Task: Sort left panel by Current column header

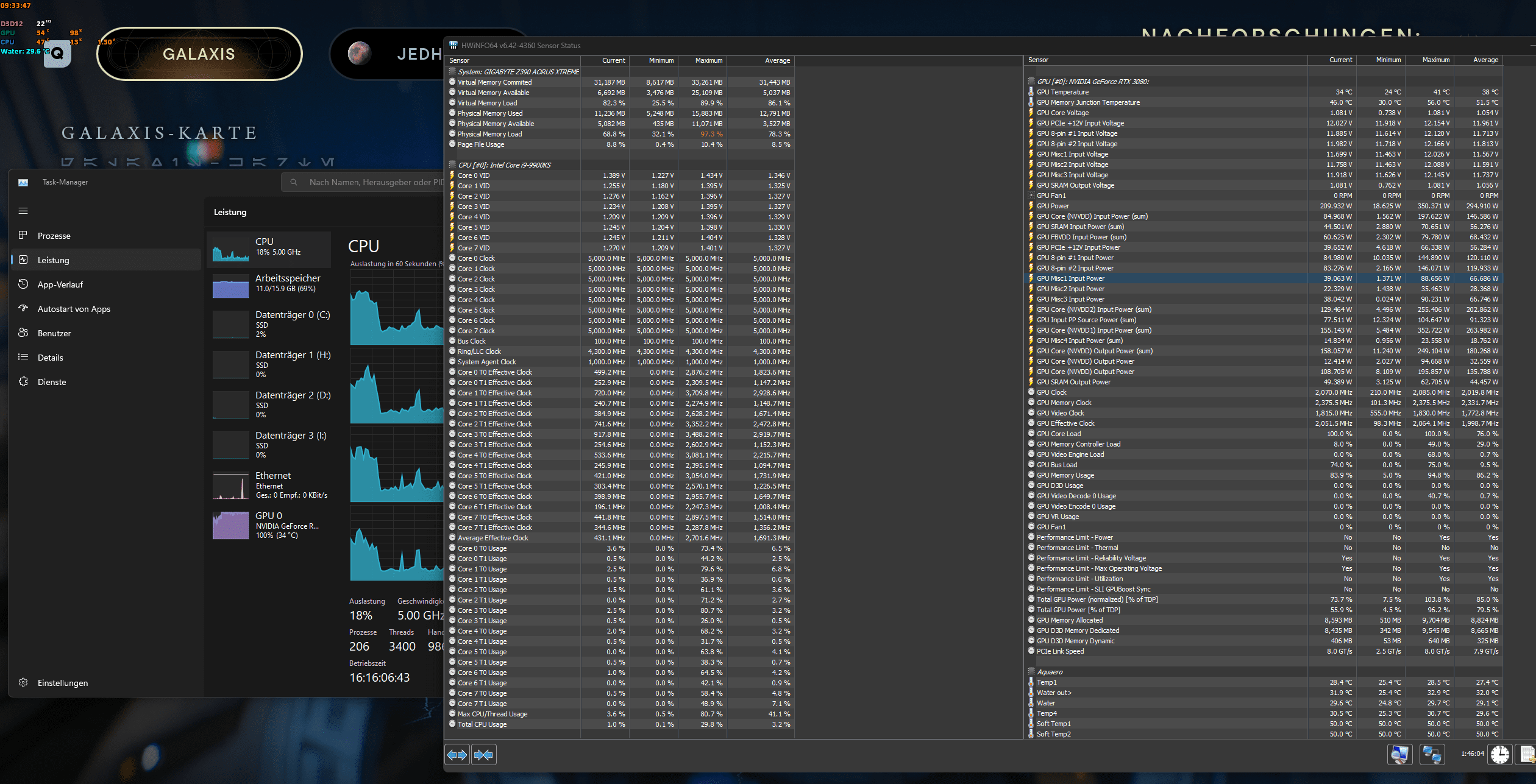Action: [605, 60]
